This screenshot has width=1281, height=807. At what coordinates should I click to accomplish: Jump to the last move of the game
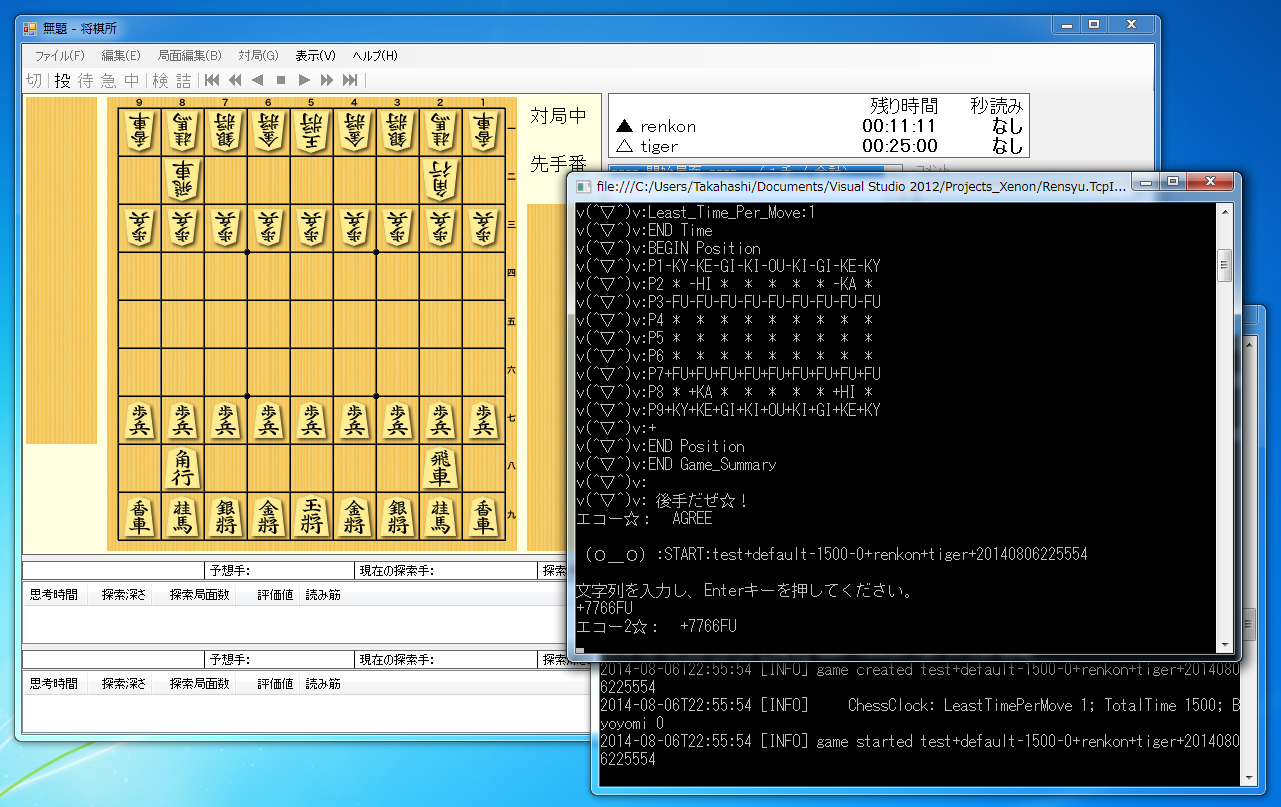[x=350, y=80]
